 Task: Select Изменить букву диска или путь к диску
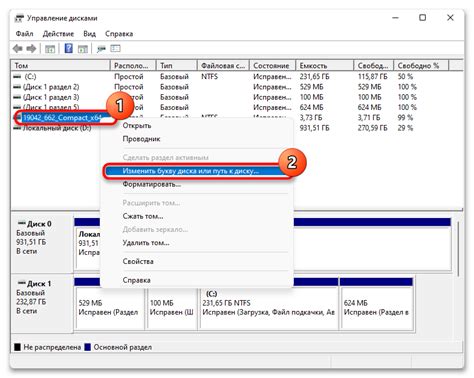197,171
